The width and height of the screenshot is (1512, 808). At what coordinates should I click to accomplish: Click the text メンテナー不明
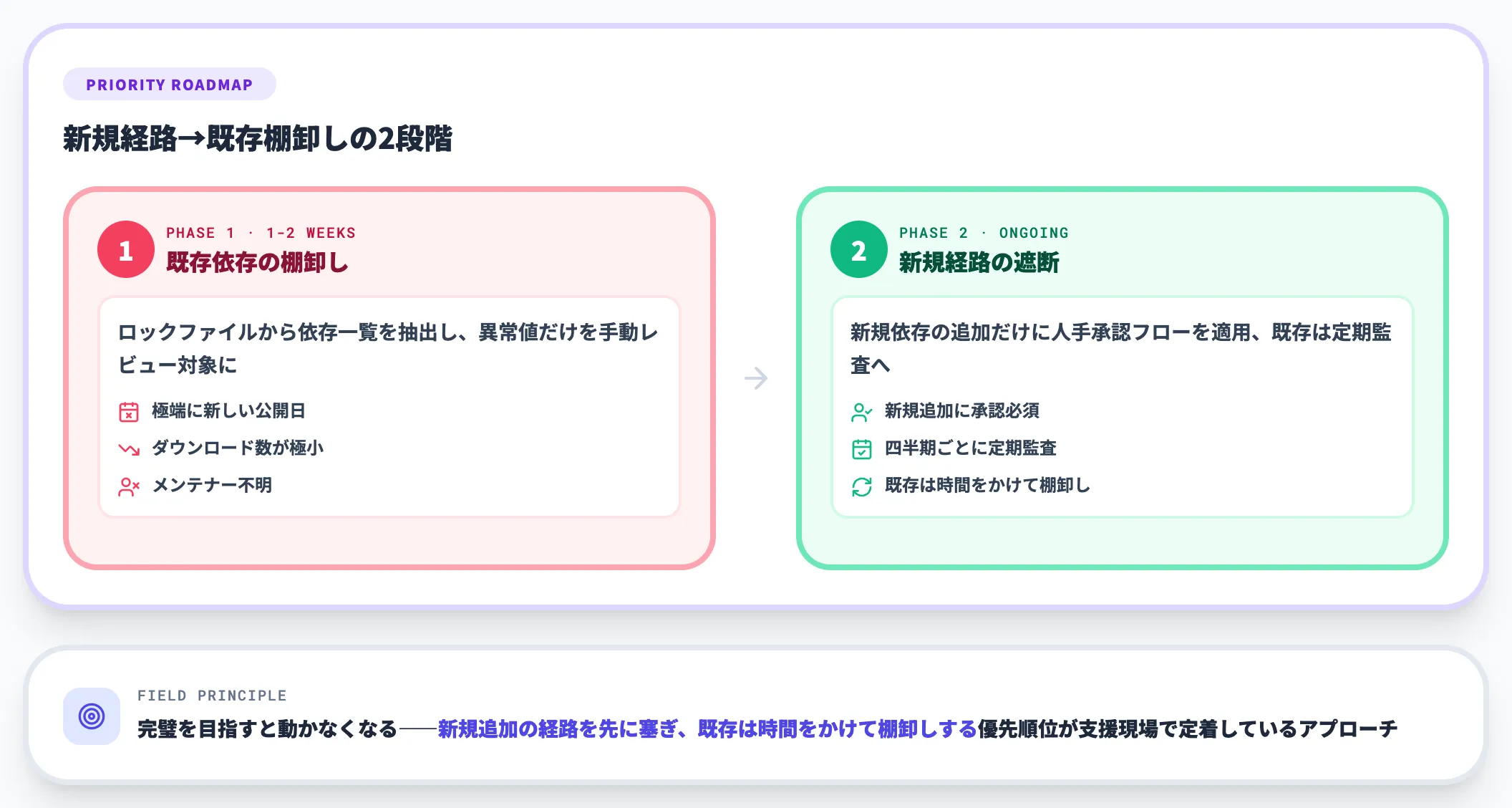[212, 485]
